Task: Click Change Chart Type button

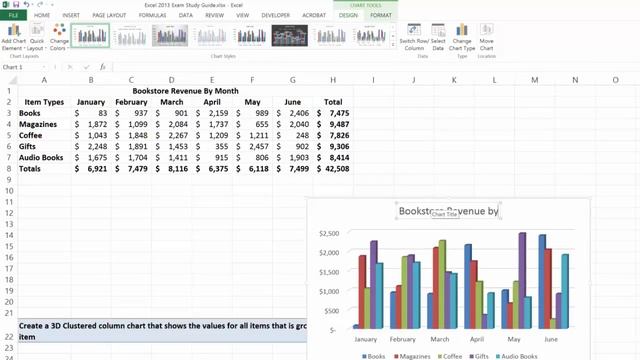Action: (x=462, y=37)
